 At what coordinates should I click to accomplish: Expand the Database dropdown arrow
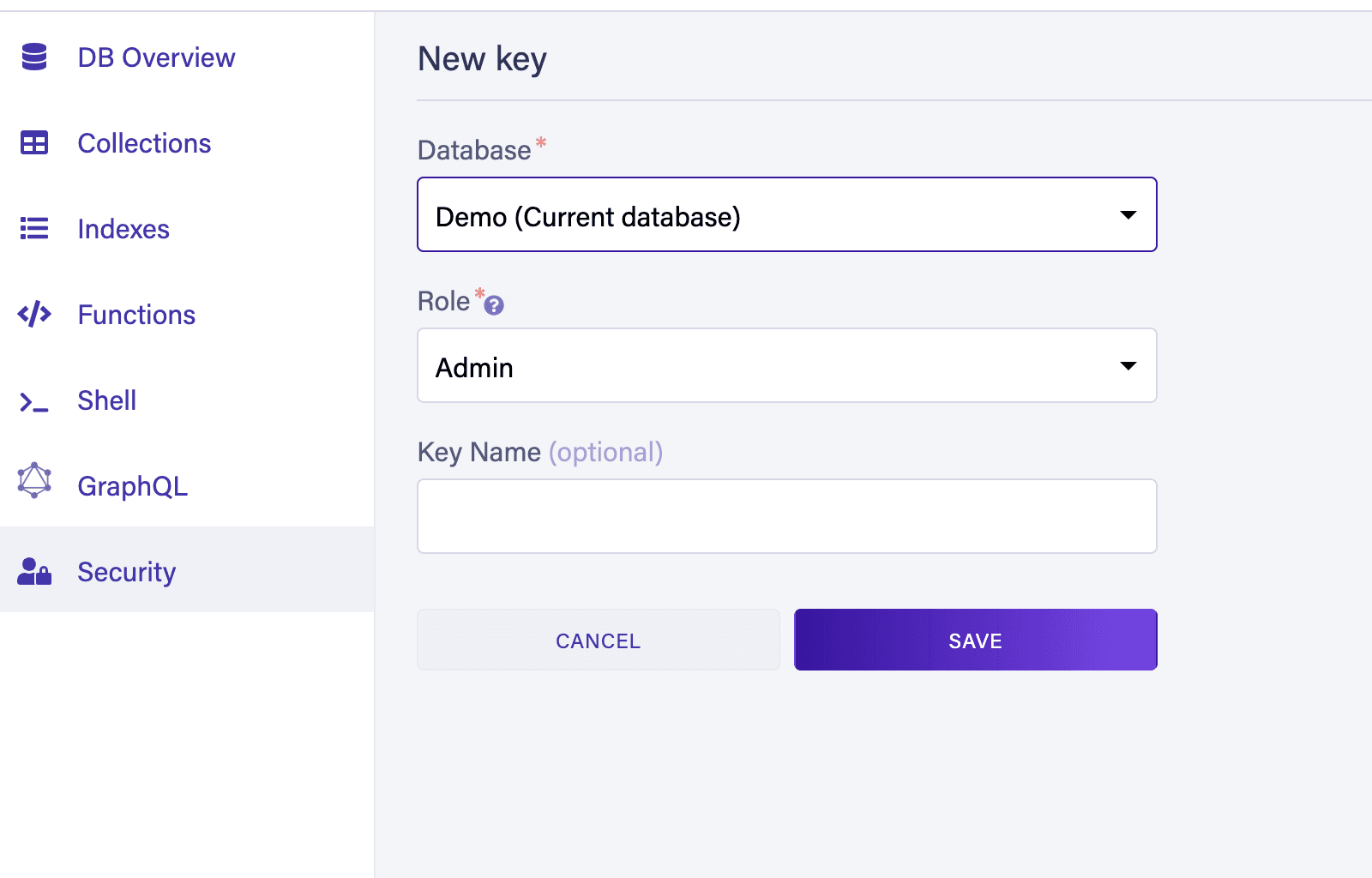1128,215
